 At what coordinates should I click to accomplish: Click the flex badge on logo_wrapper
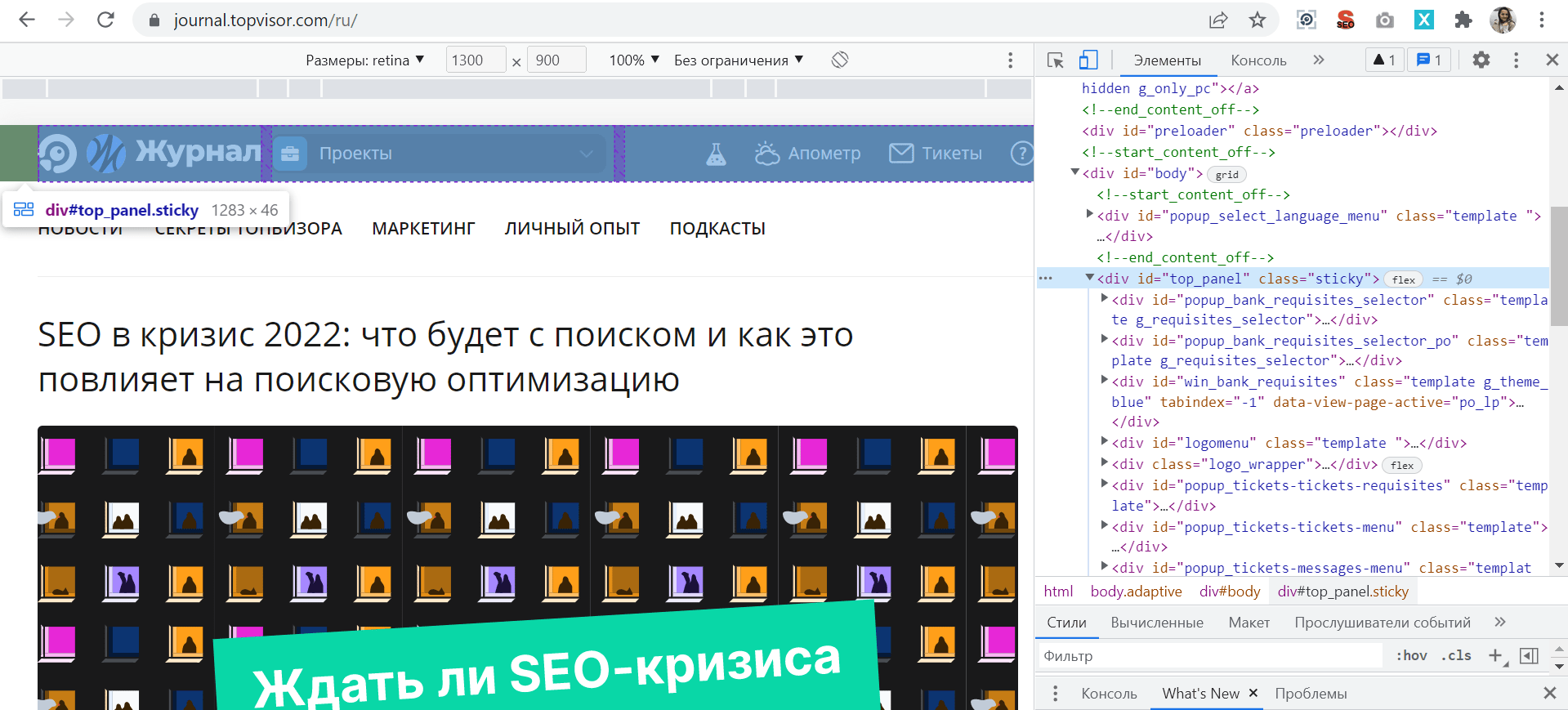1402,465
